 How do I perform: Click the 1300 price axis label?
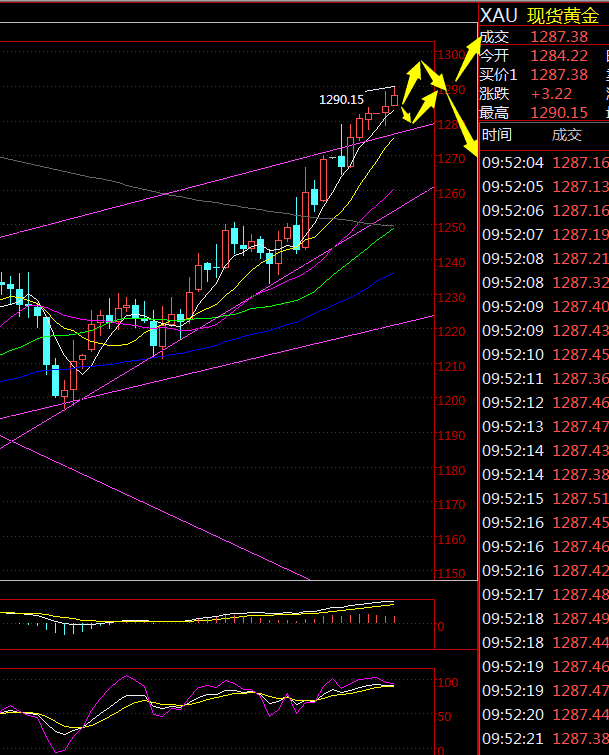click(451, 55)
